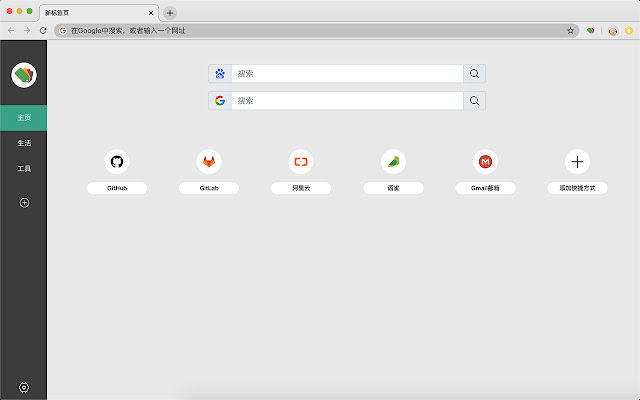Reload the page
This screenshot has width=640, height=400.
click(x=43, y=31)
